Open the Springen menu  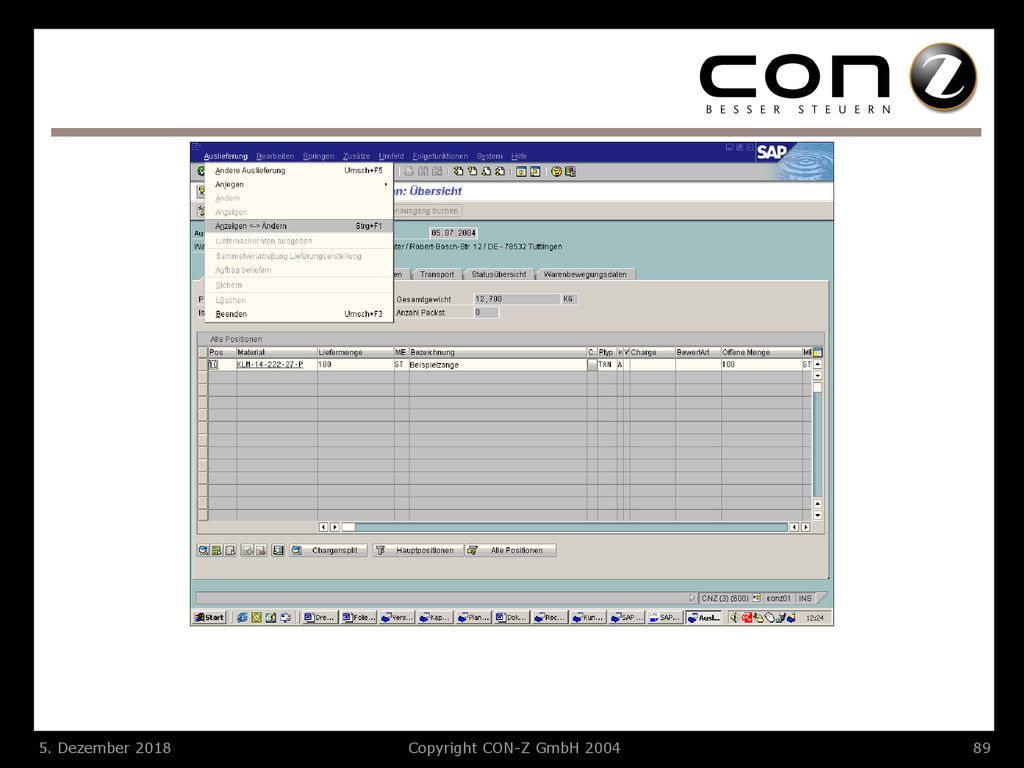(318, 156)
